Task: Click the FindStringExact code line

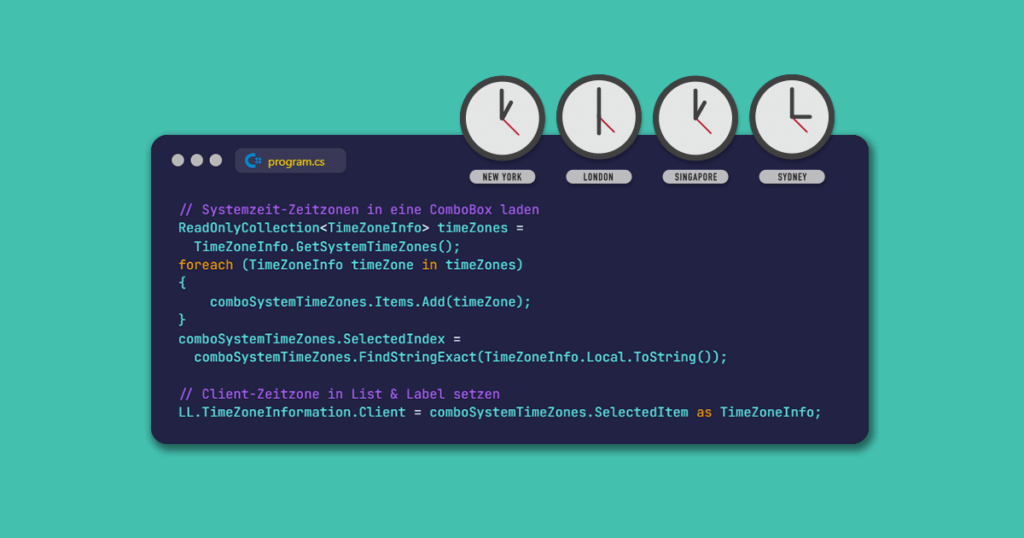Action: (460, 357)
